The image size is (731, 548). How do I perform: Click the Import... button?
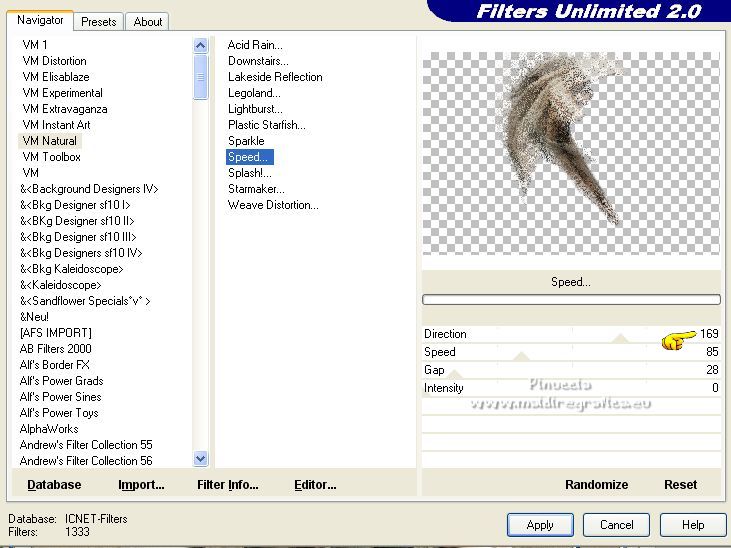(141, 485)
